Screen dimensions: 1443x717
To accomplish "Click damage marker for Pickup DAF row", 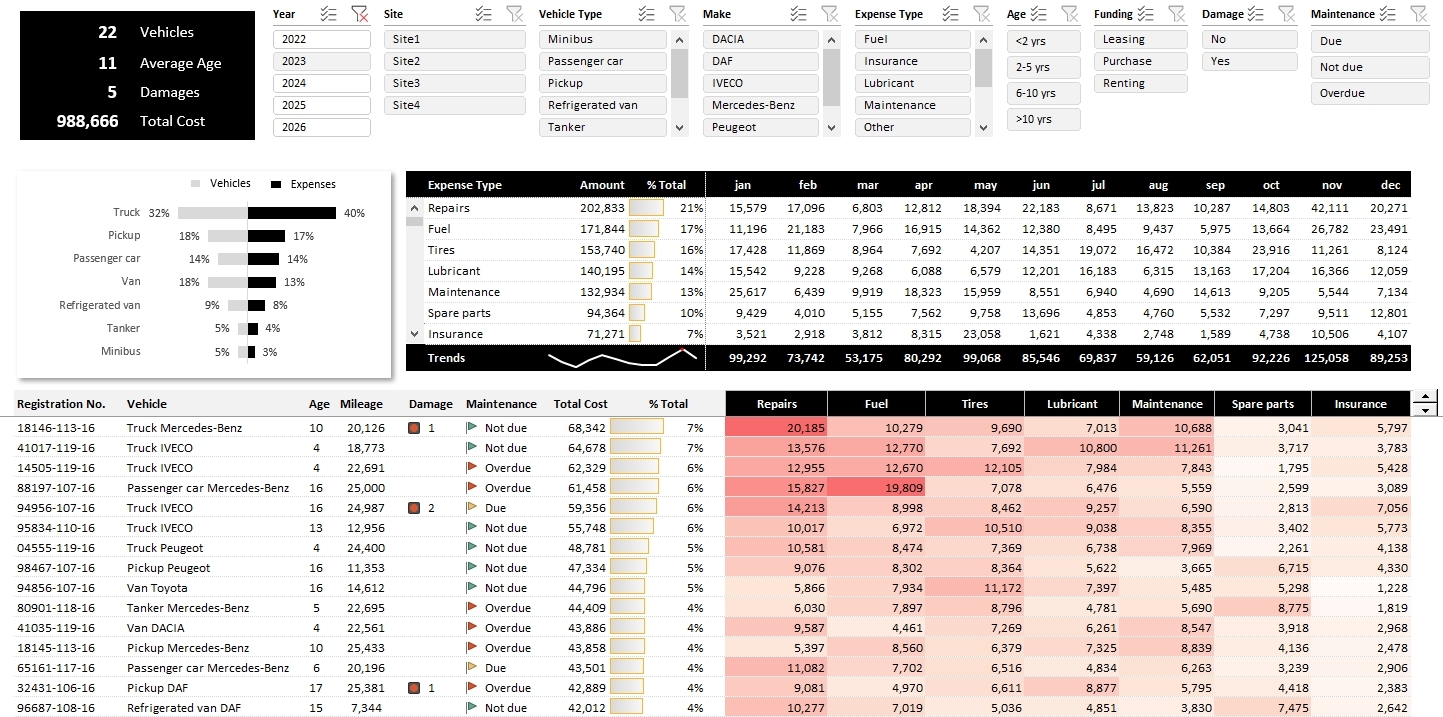I will (x=414, y=688).
